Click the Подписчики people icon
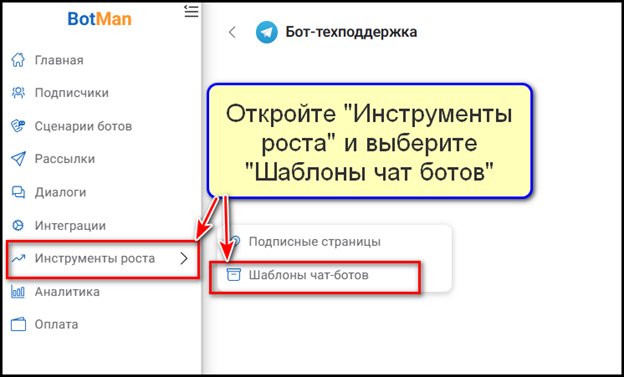Viewport: 624px width, 377px height. tap(18, 93)
